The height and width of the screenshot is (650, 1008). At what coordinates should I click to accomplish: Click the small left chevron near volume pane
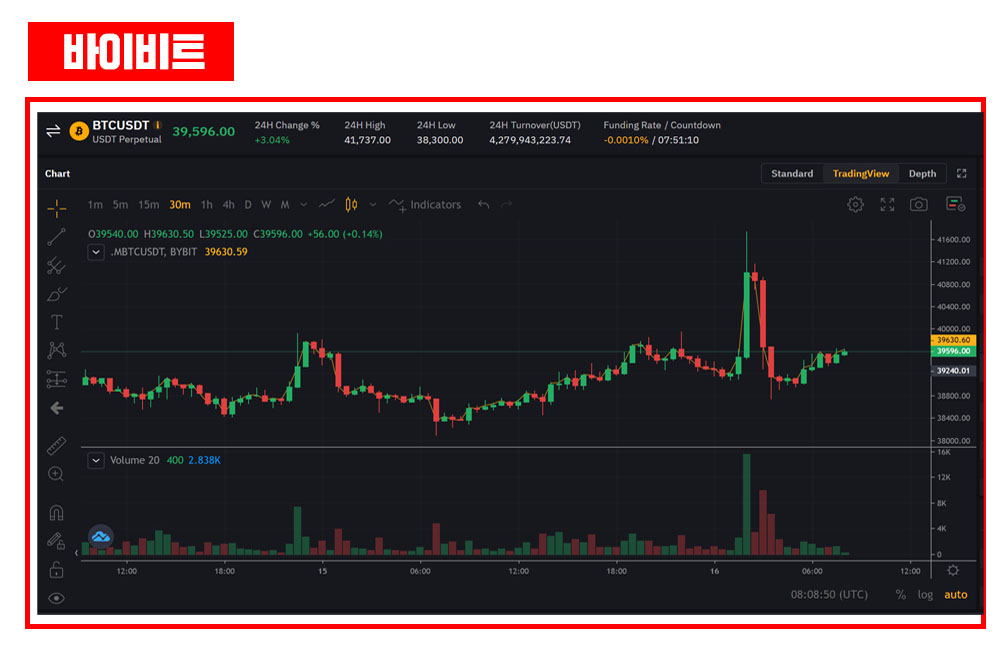tap(76, 552)
